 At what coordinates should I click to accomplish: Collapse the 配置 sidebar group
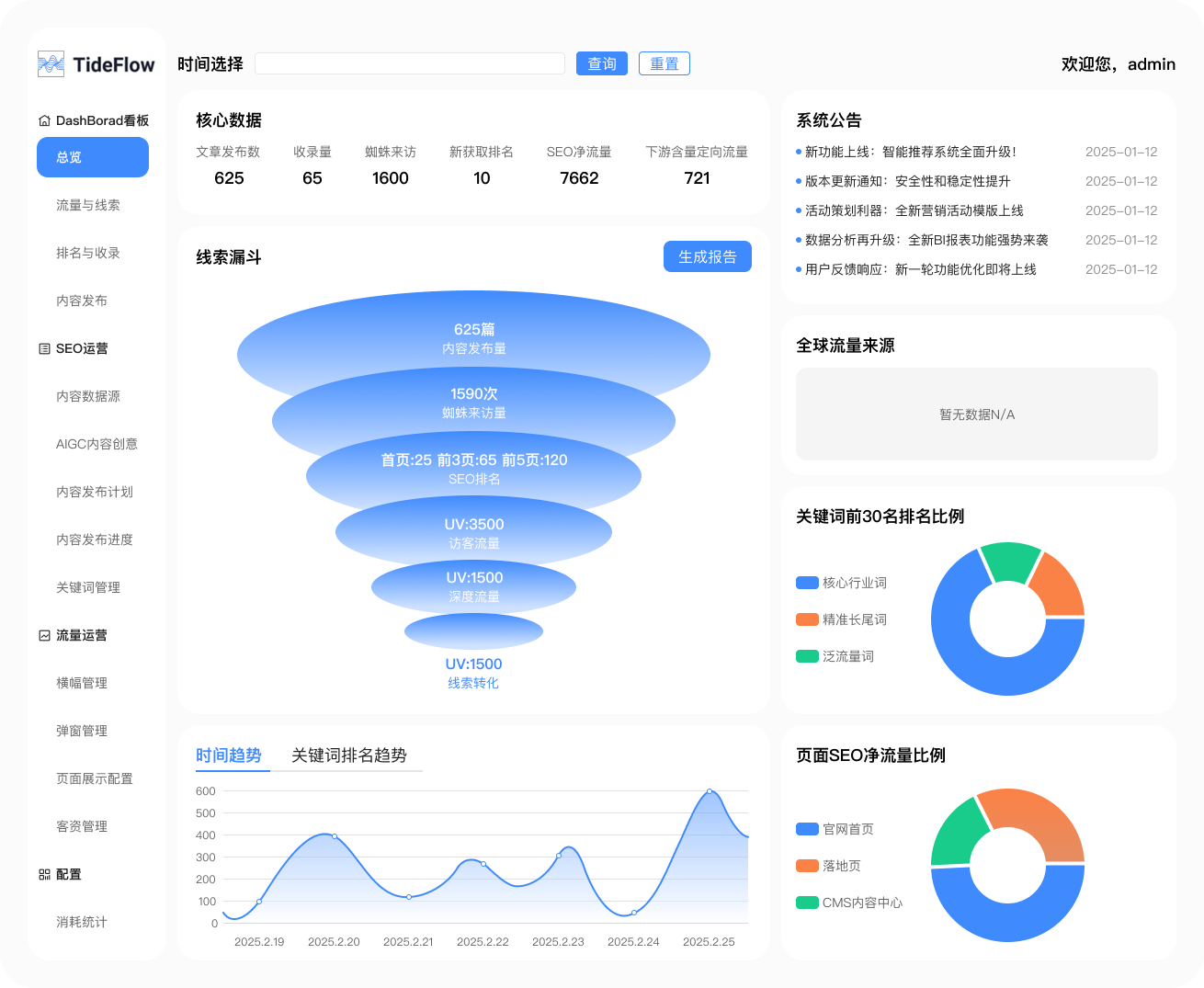61,874
